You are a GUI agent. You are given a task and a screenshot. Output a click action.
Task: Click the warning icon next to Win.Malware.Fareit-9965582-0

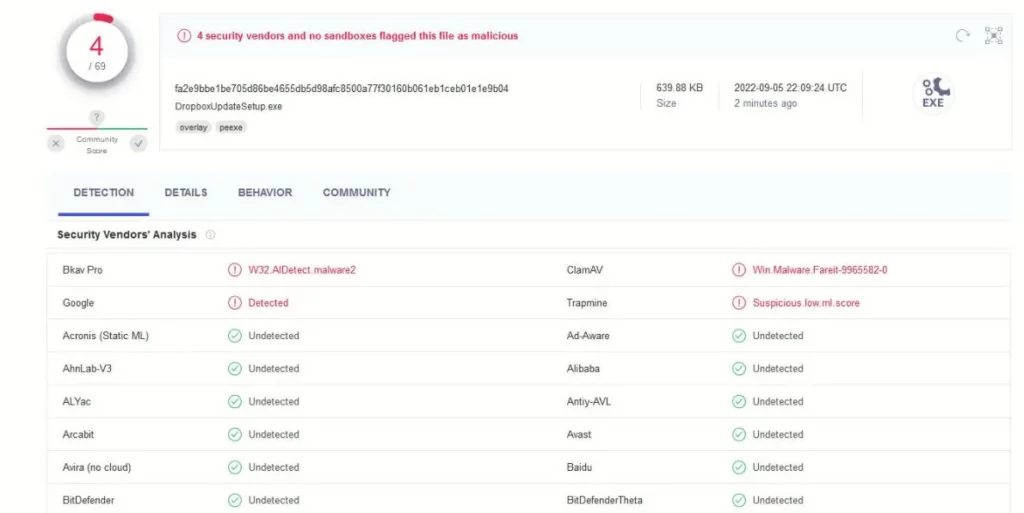(739, 270)
